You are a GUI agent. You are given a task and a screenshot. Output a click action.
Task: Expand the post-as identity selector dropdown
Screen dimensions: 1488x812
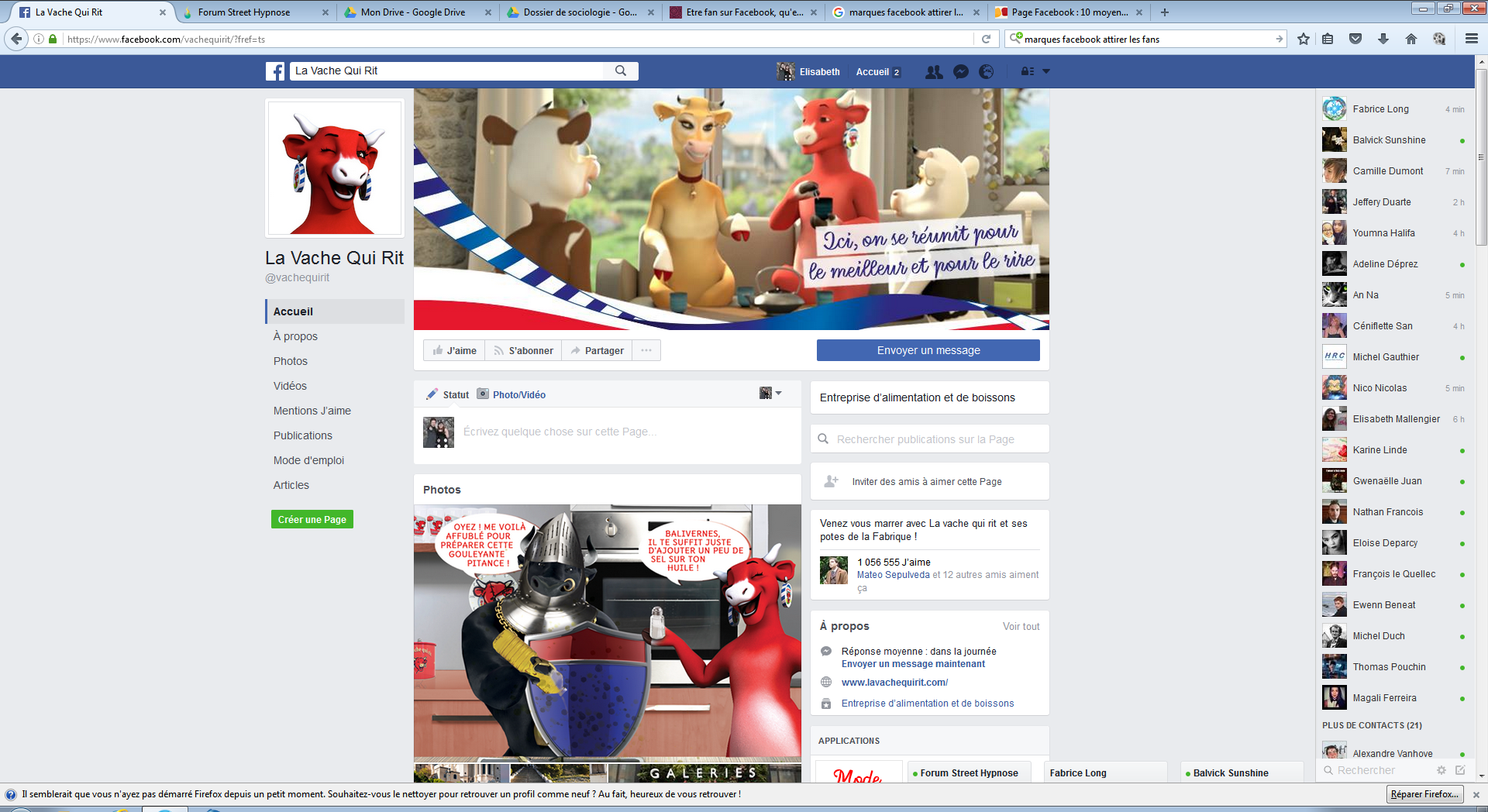point(770,394)
